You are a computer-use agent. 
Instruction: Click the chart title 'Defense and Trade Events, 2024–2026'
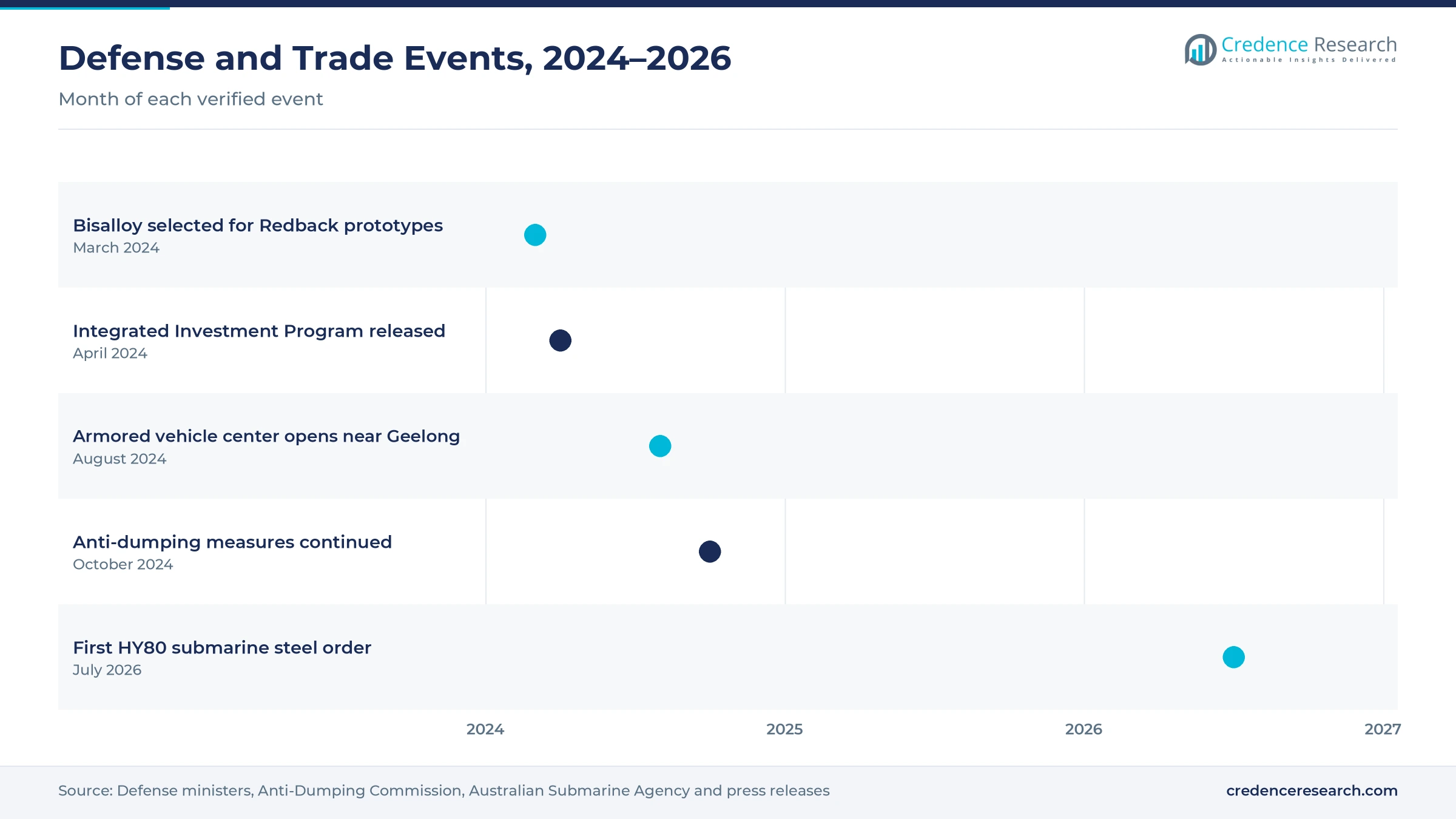coord(395,58)
